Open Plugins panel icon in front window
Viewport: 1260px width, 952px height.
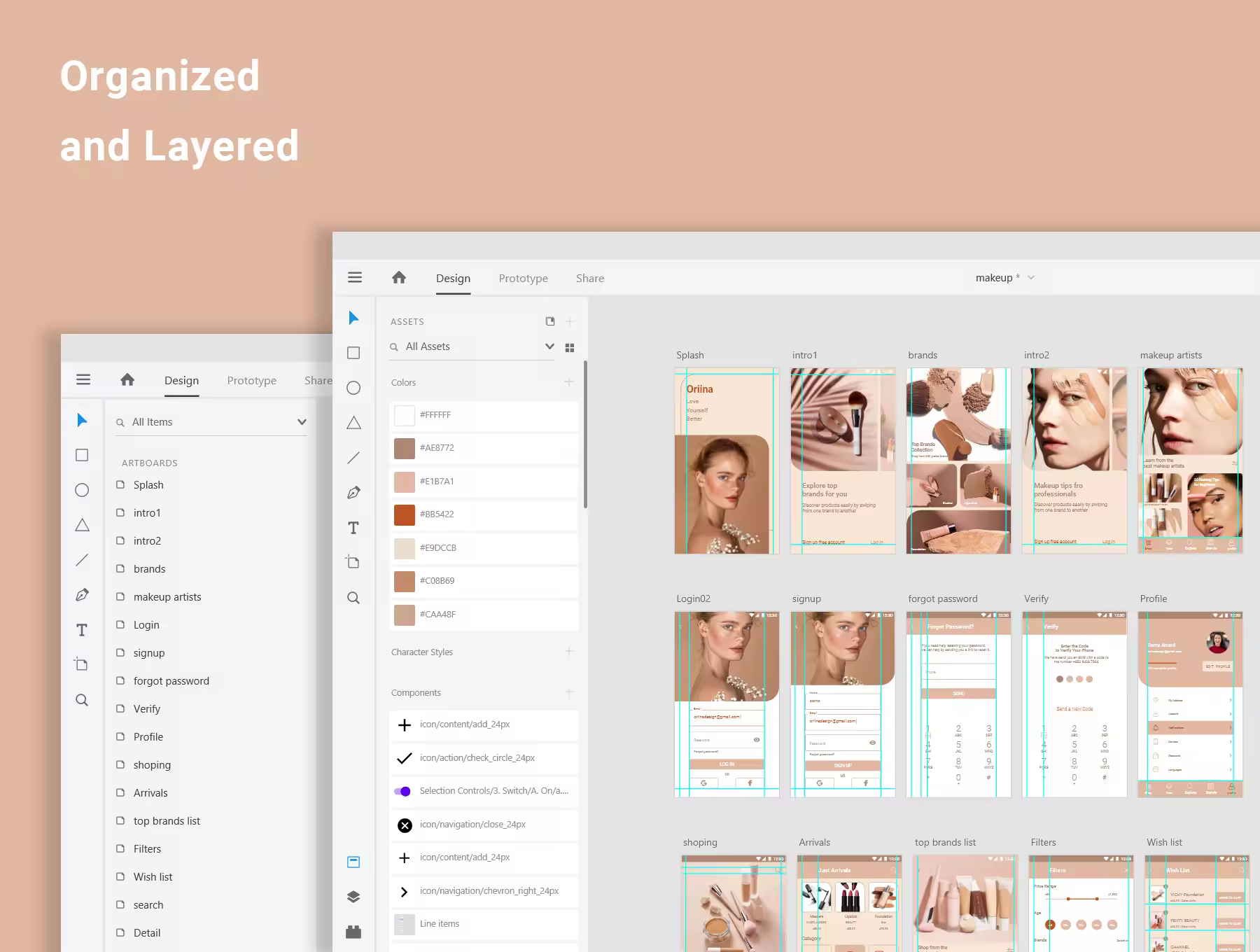(353, 932)
